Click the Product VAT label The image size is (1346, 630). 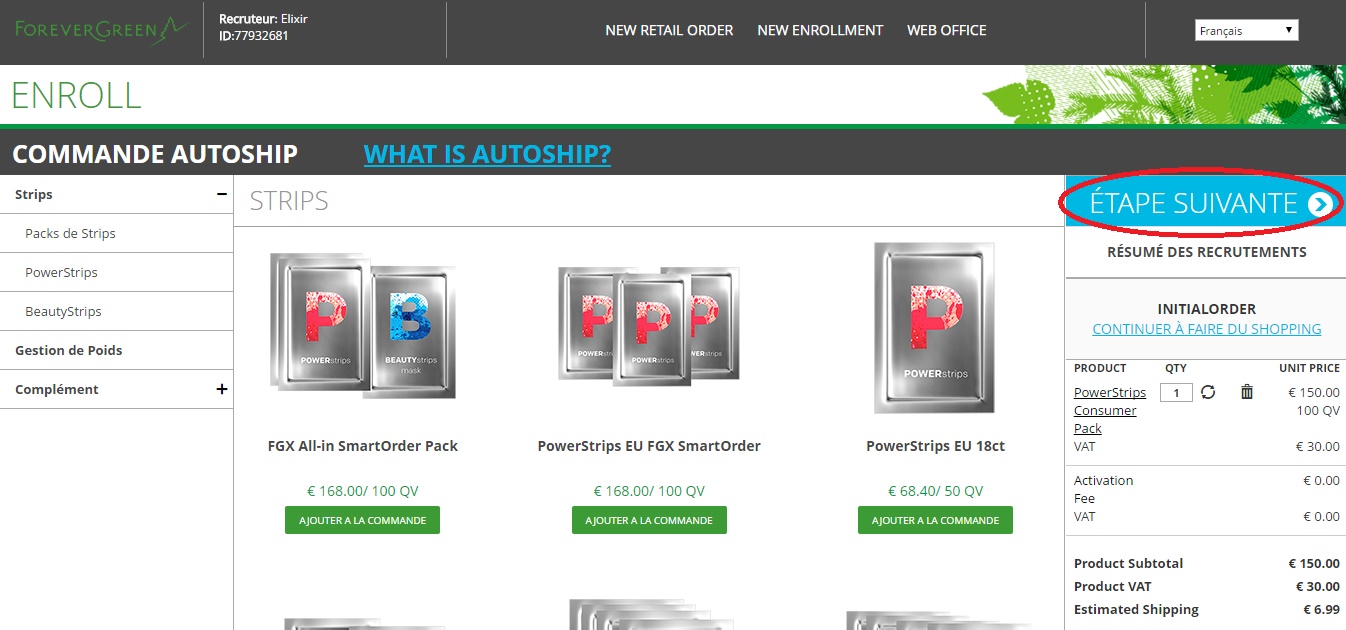tap(1113, 586)
